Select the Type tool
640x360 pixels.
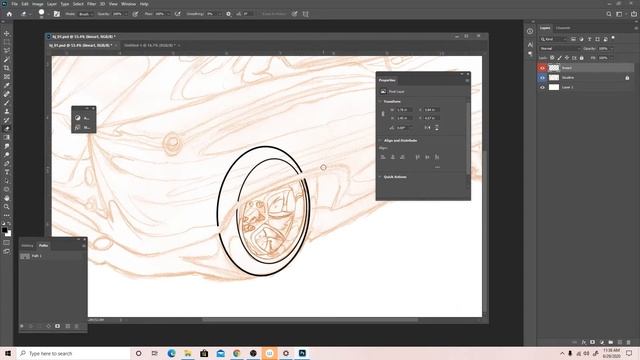[x=7, y=172]
